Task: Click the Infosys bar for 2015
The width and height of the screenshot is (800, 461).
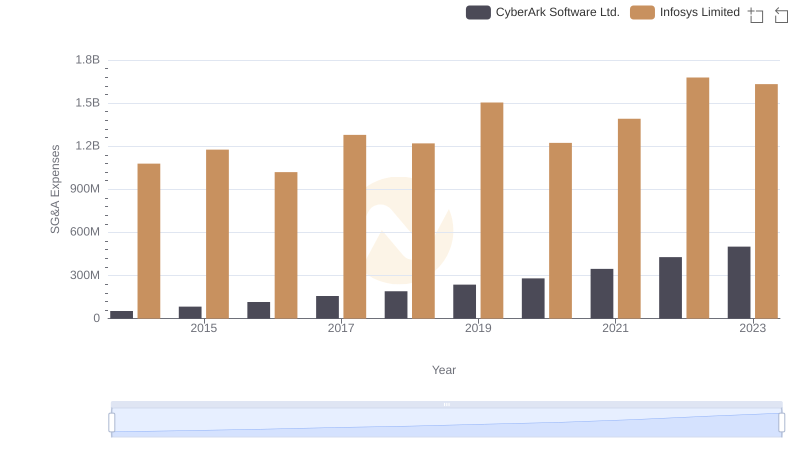Action: pos(217,234)
